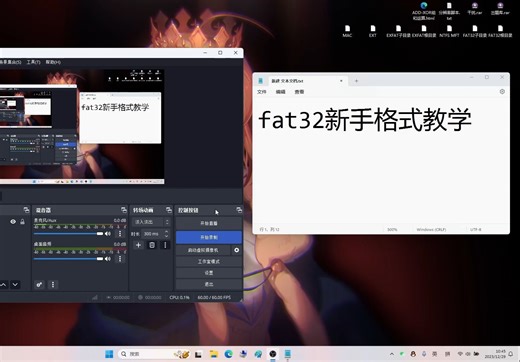Image resolution: width=520 pixels, height=362 pixels.
Task: Open Notepad File menu
Action: click(x=262, y=92)
